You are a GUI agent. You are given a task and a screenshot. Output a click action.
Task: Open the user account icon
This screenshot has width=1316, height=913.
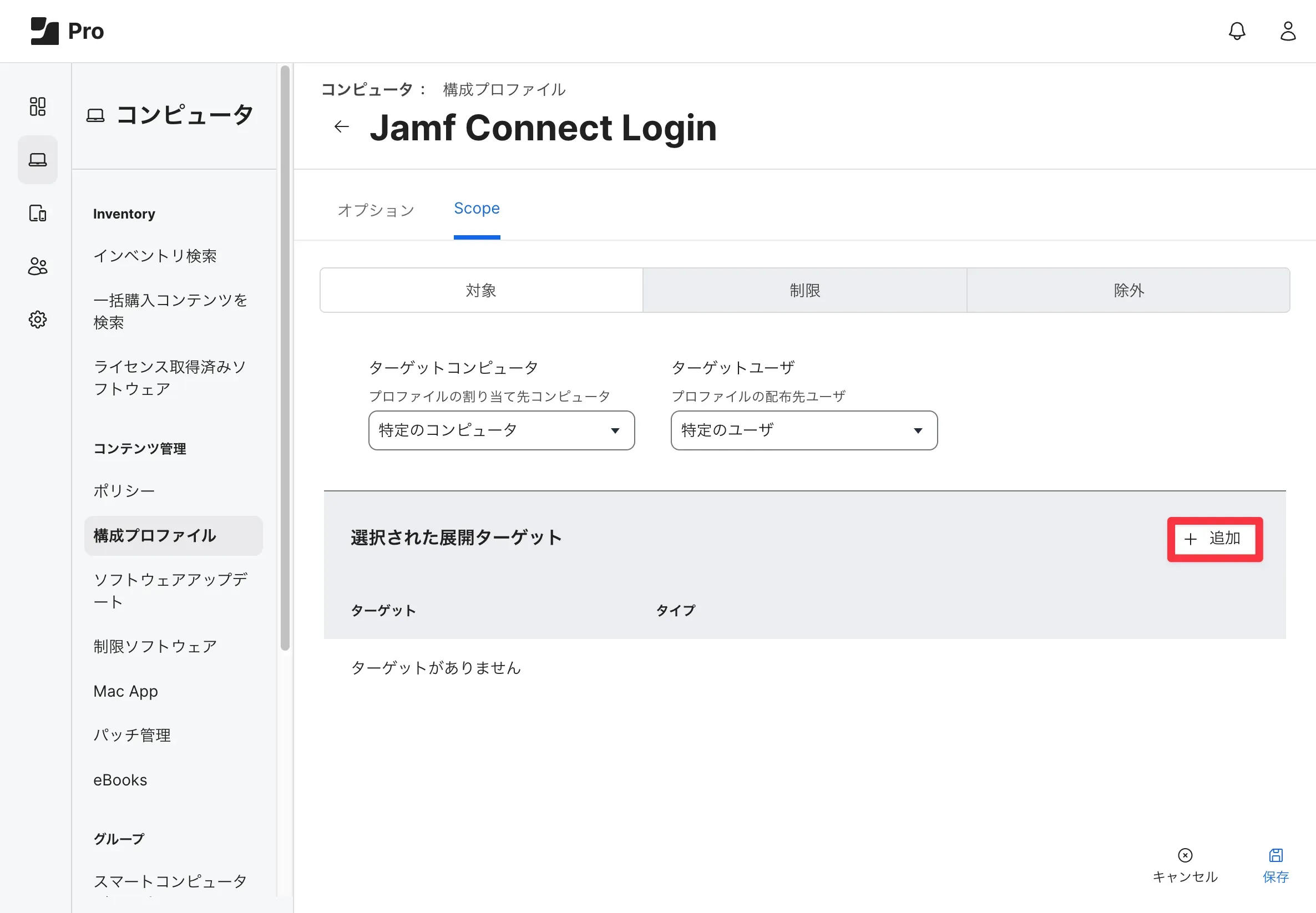[1287, 31]
